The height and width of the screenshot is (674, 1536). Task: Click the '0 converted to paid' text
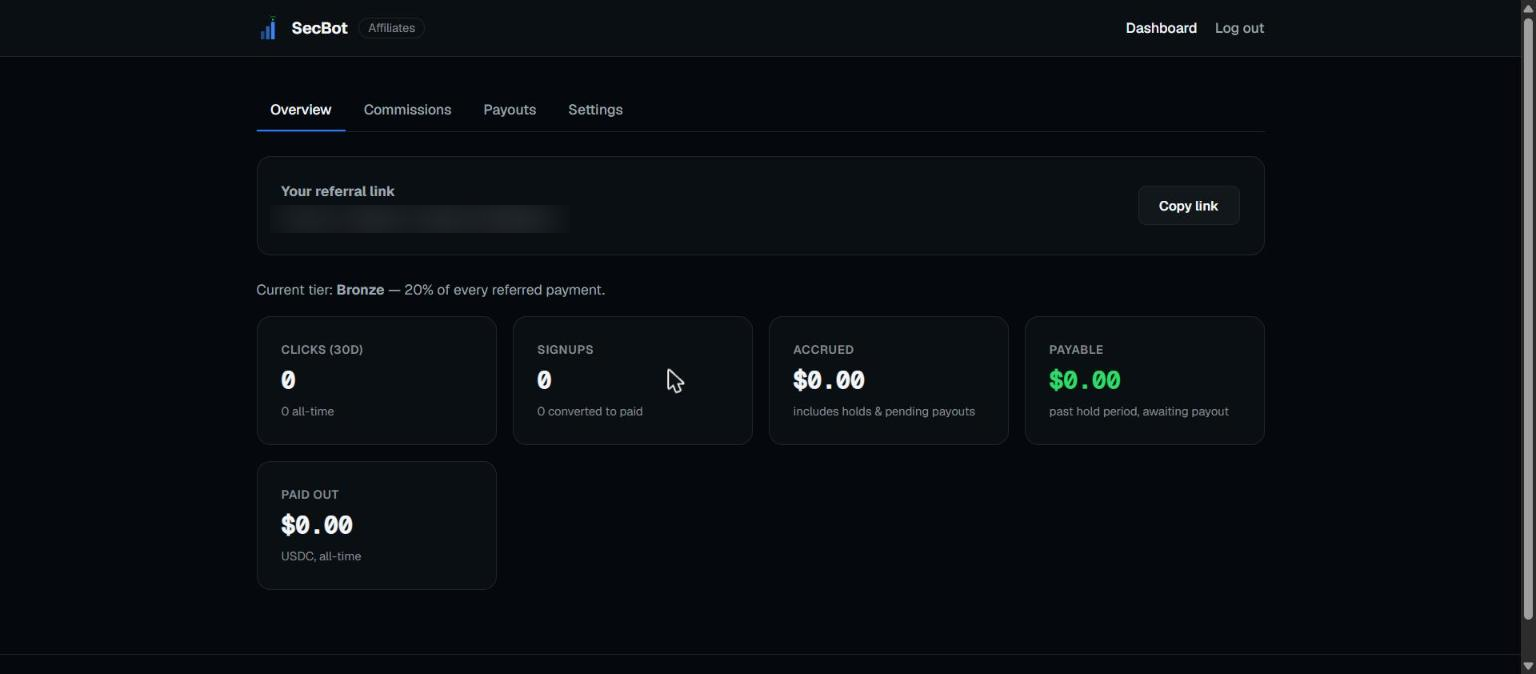(590, 411)
